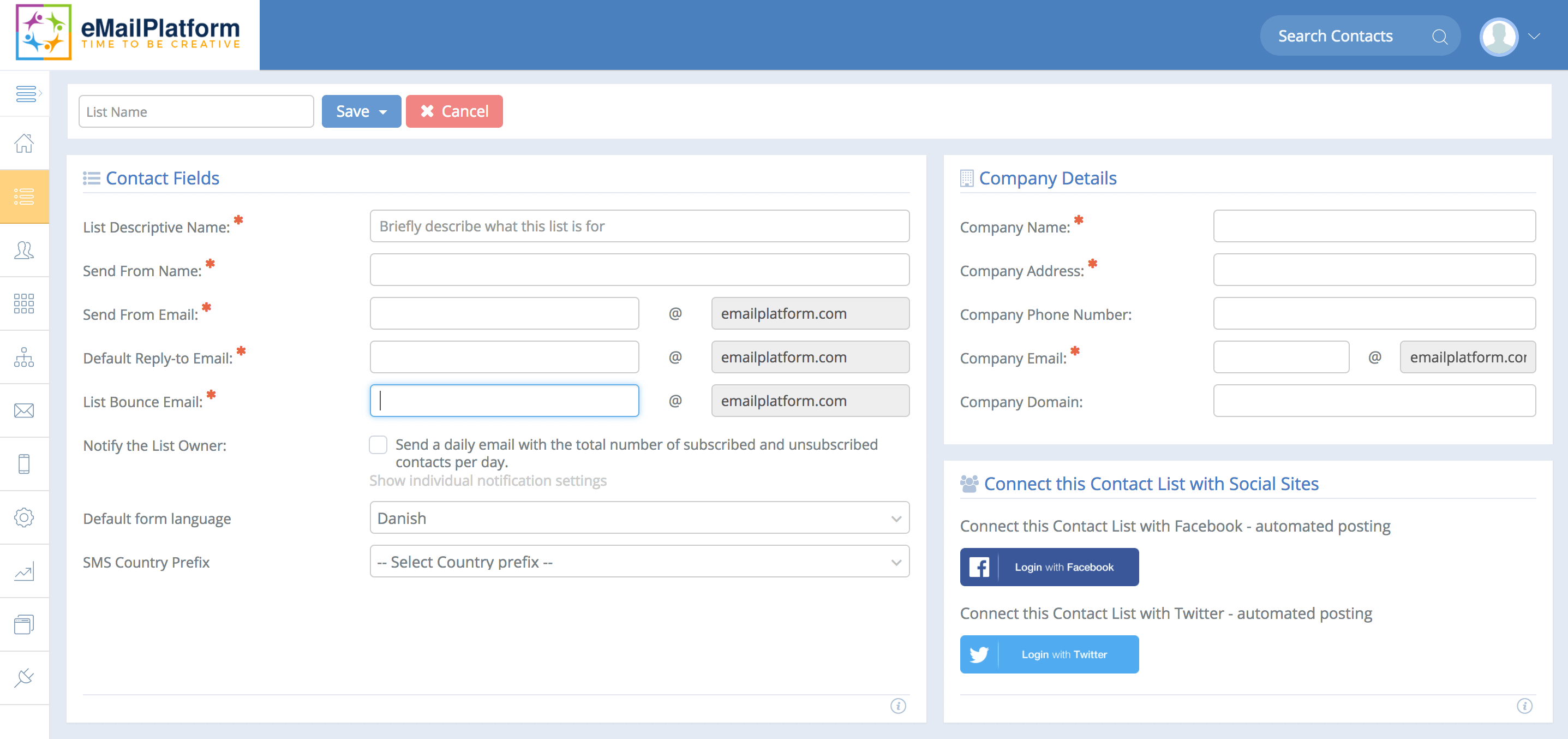Click Login with Facebook

(x=1048, y=567)
